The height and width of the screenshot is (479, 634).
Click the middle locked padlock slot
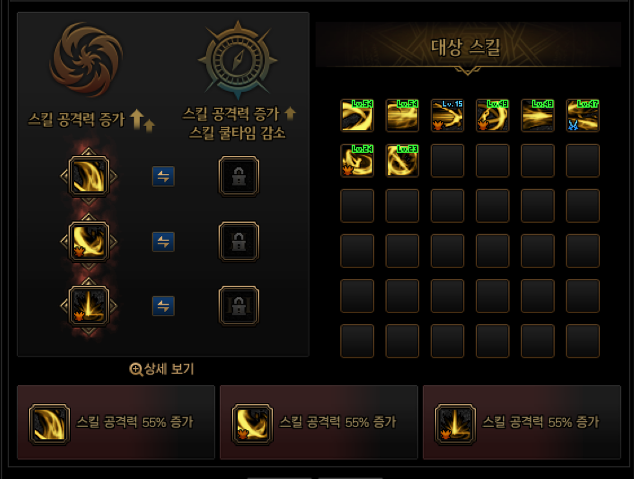239,242
